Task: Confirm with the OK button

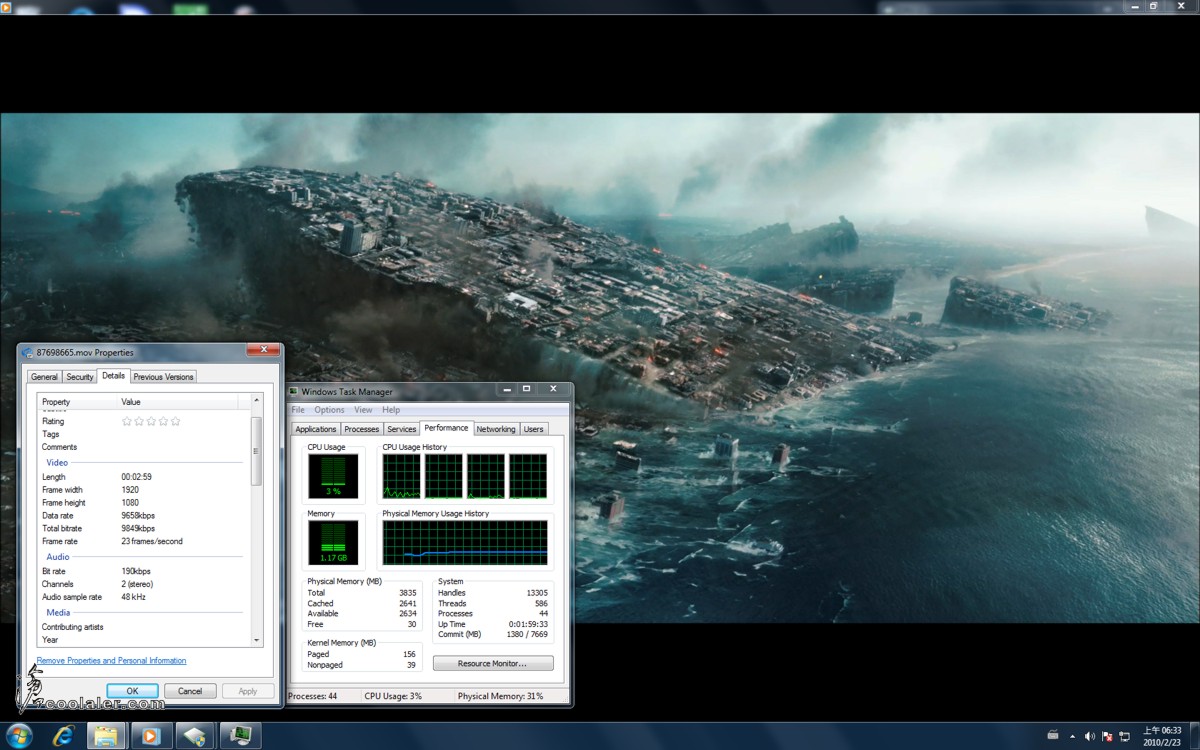Action: click(x=132, y=691)
